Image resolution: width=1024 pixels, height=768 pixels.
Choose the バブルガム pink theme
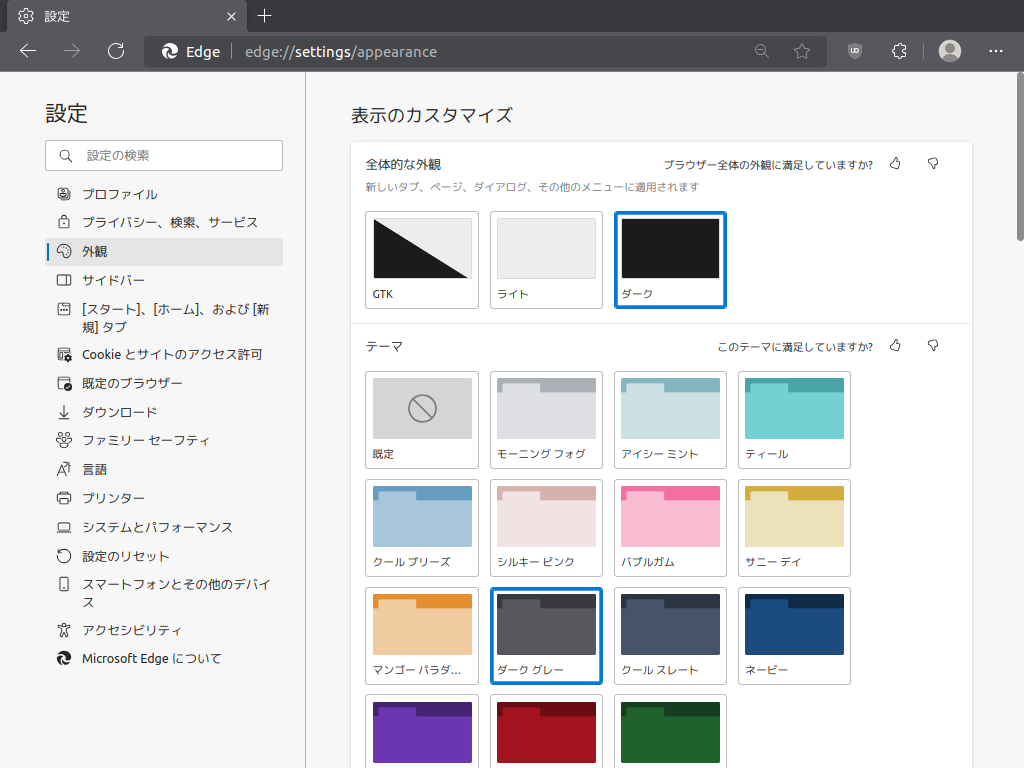pyautogui.click(x=670, y=528)
